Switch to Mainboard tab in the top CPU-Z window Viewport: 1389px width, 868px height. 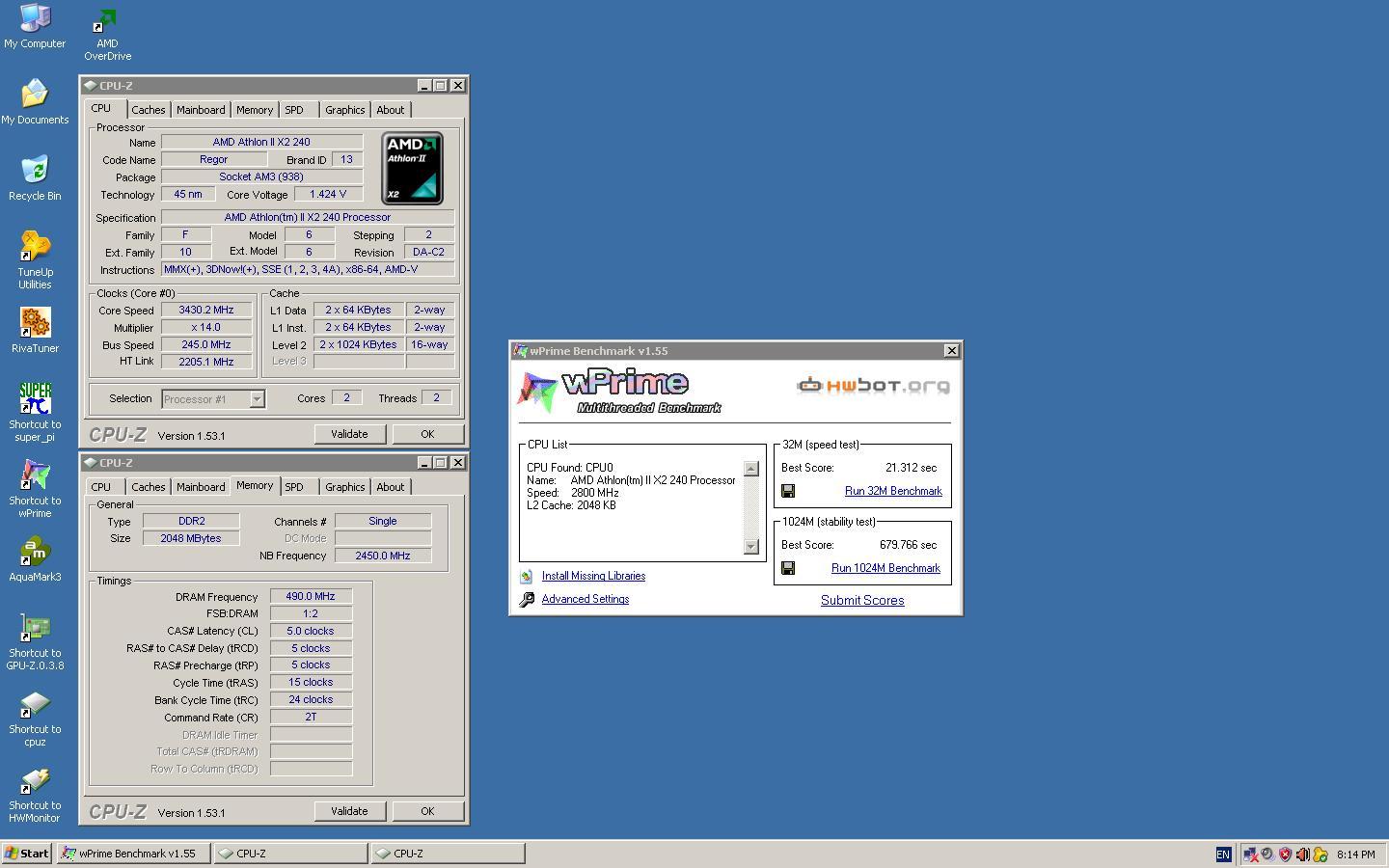[201, 110]
